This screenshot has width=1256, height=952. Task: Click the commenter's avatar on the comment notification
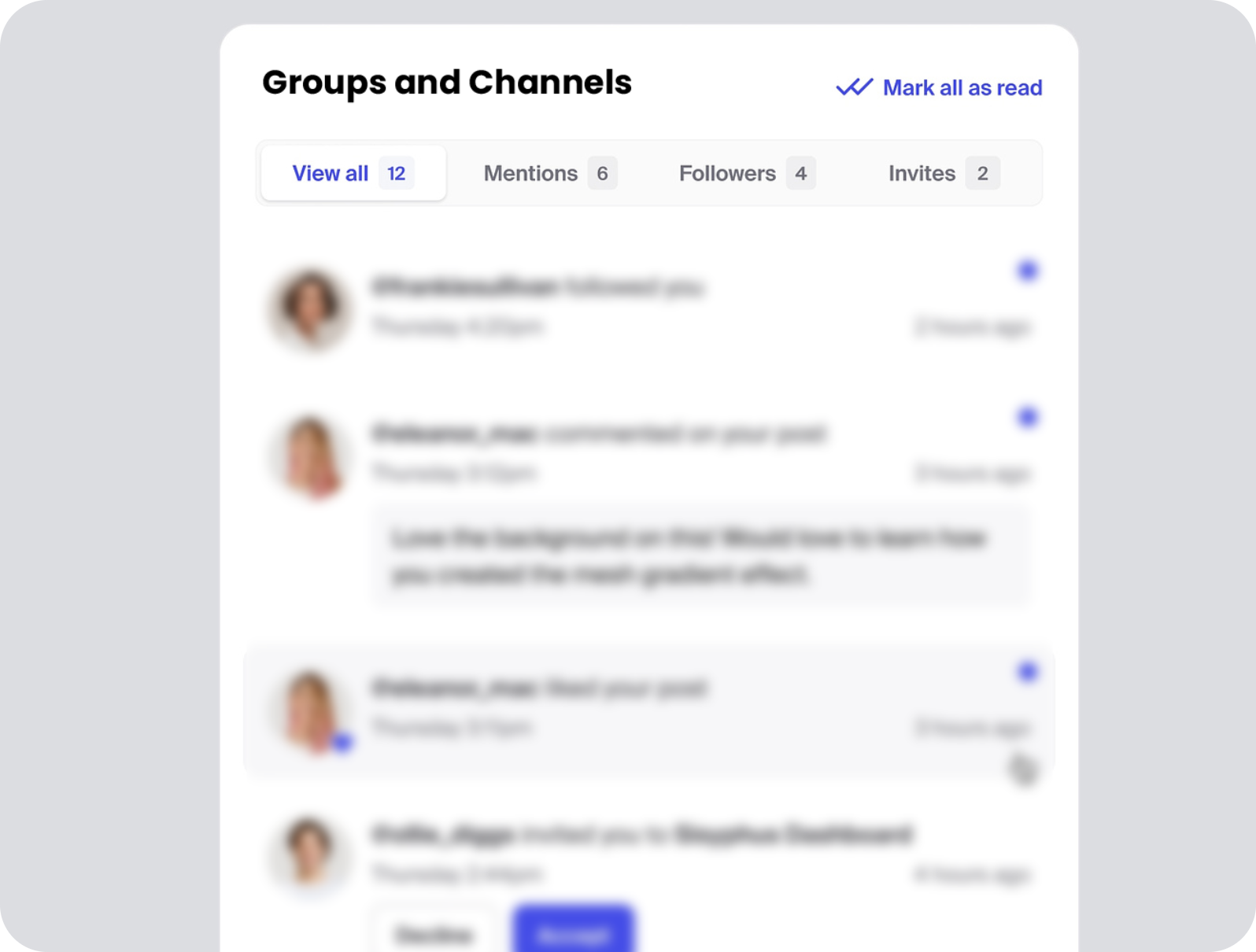[310, 456]
